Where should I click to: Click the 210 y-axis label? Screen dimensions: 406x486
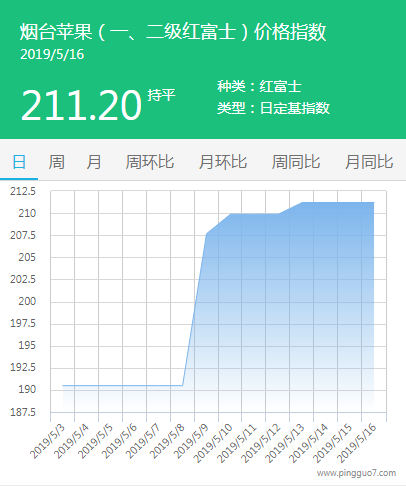[x=27, y=213]
